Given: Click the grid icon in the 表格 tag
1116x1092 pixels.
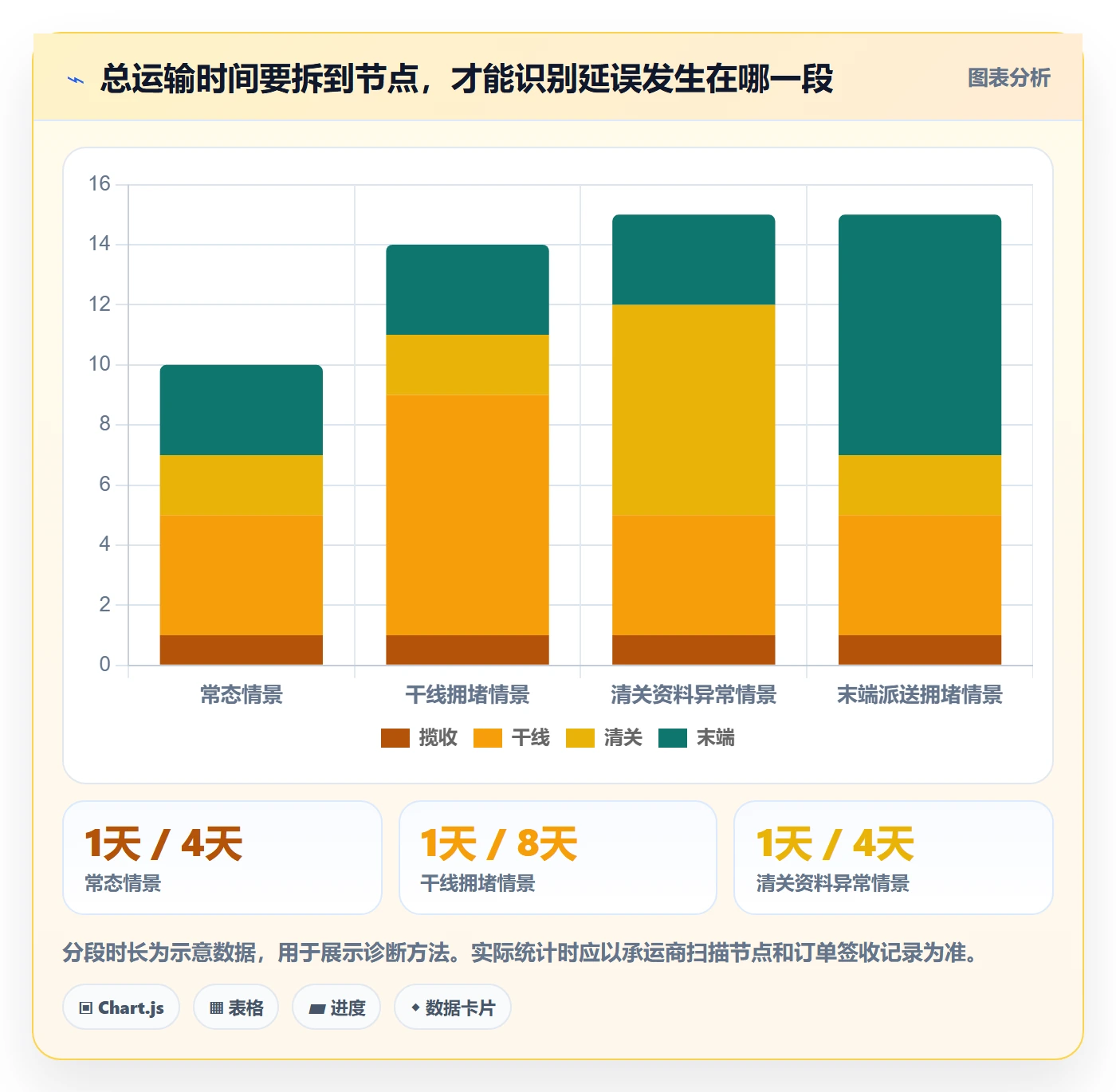Looking at the screenshot, I should point(216,1008).
